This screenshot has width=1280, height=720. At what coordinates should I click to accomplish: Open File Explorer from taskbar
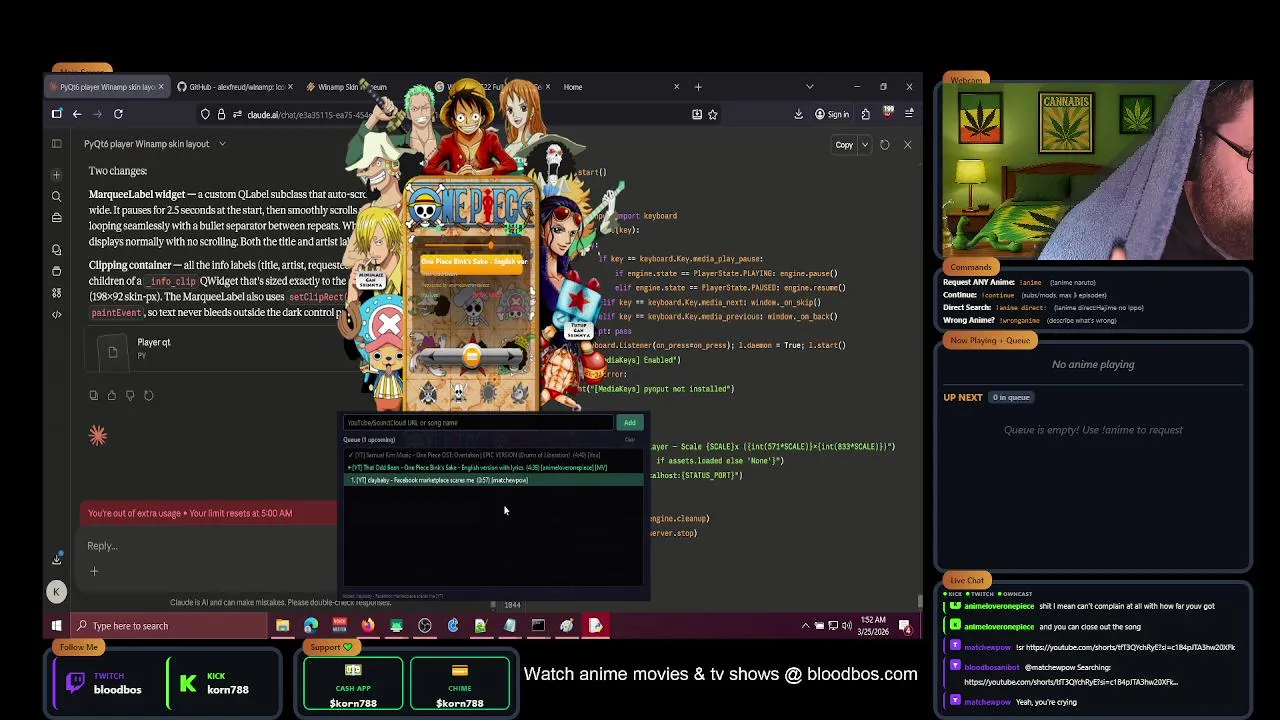(x=283, y=626)
